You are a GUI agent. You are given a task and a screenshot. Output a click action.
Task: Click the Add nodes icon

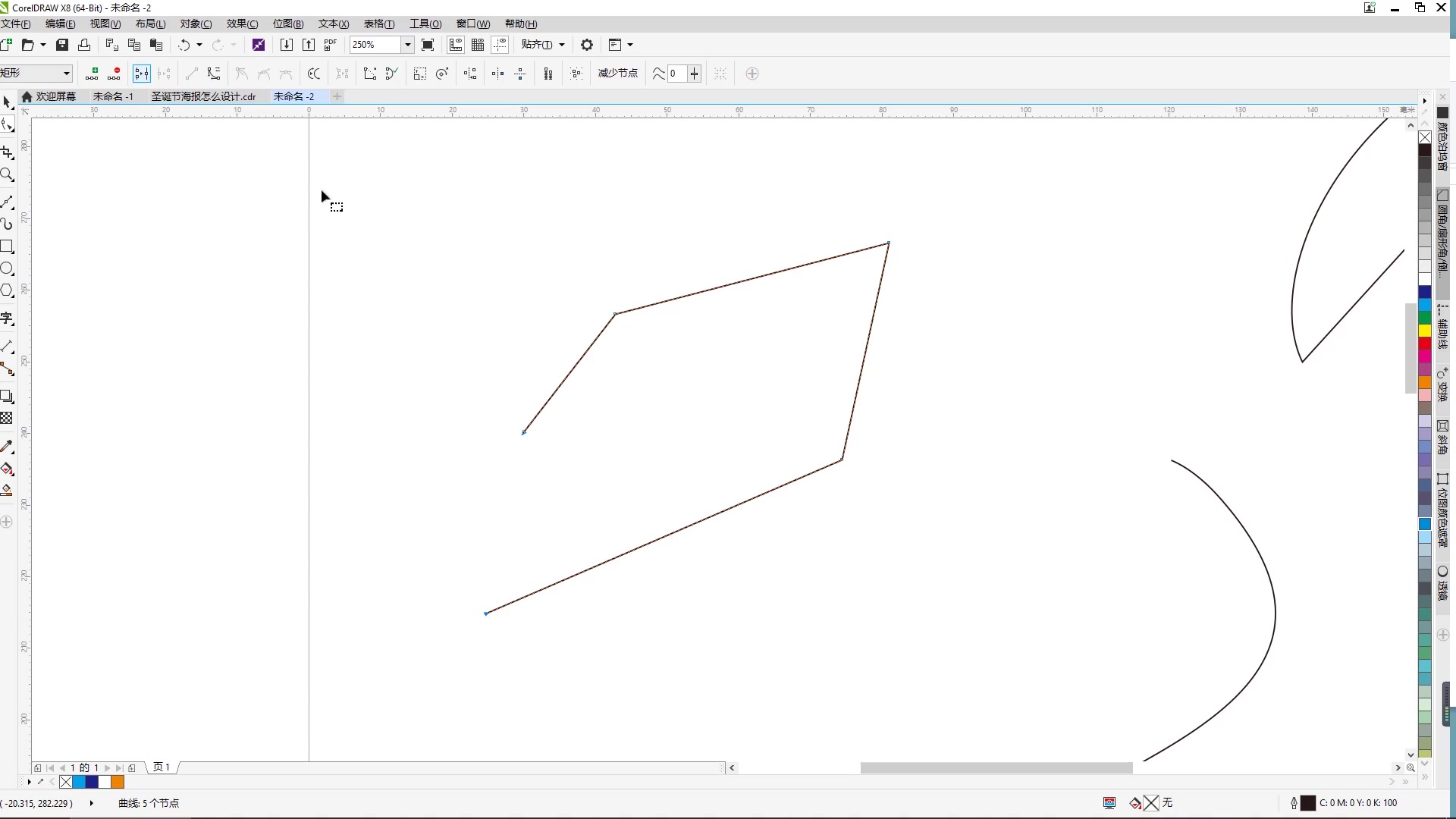coord(92,74)
